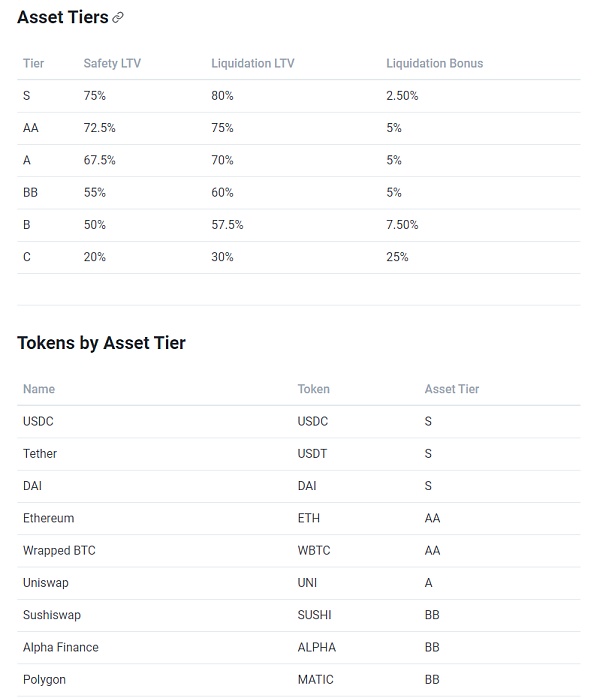Image resolution: width=600 pixels, height=698 pixels.
Task: Click the Token column header
Action: (x=313, y=389)
